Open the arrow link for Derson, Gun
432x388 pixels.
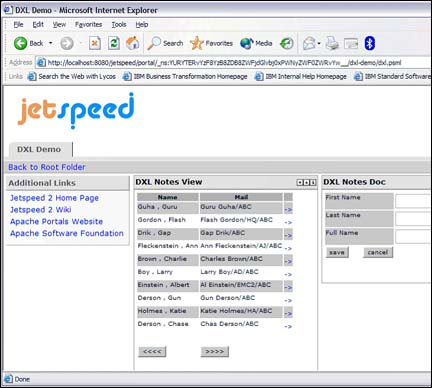click(x=288, y=300)
